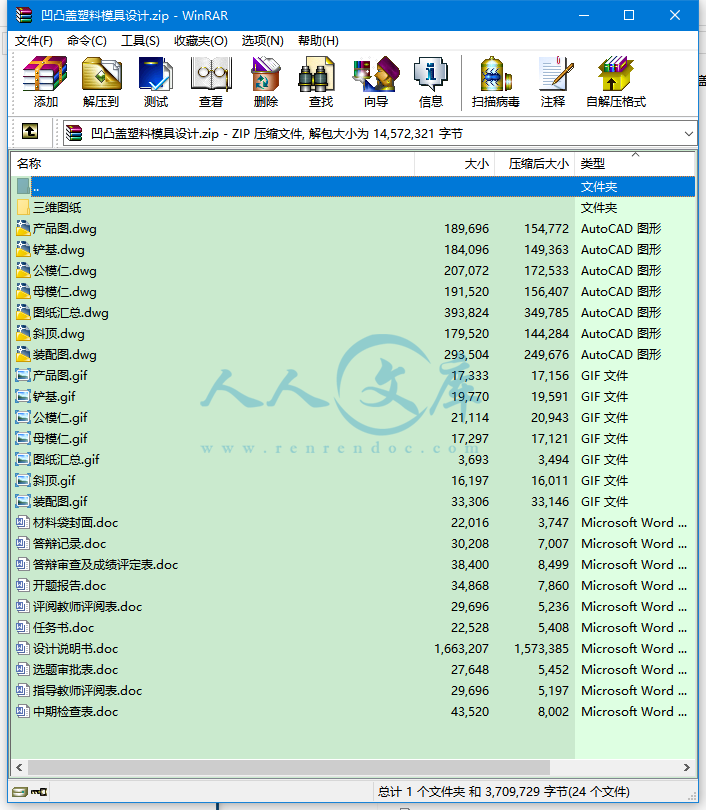Click horizontal scrollbar right arrow
Viewport: 706px width, 810px height.
[687, 767]
